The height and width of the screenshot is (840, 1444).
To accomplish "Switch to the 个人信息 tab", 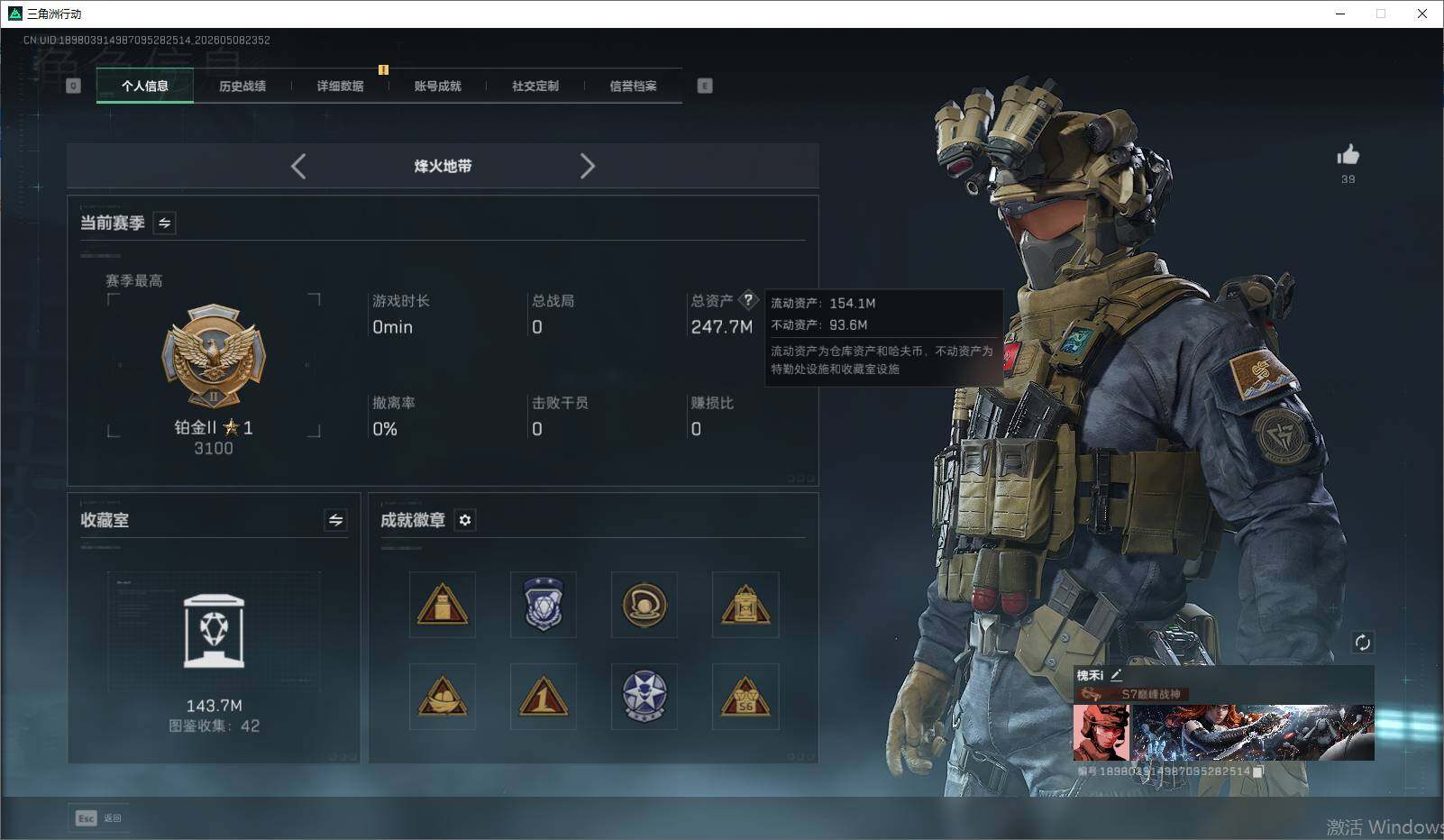I will coord(145,86).
